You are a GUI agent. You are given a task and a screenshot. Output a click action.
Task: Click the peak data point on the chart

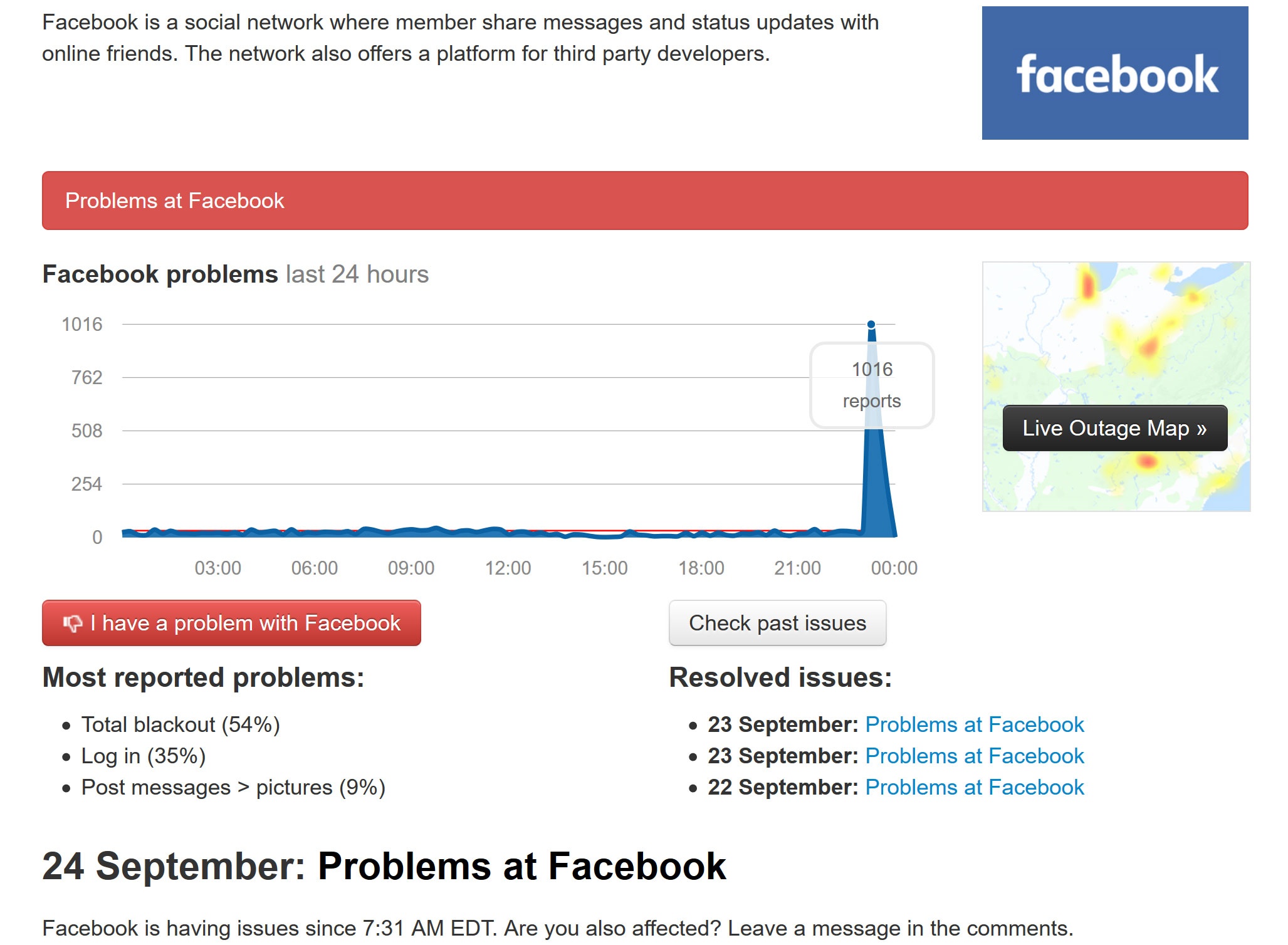tap(871, 325)
